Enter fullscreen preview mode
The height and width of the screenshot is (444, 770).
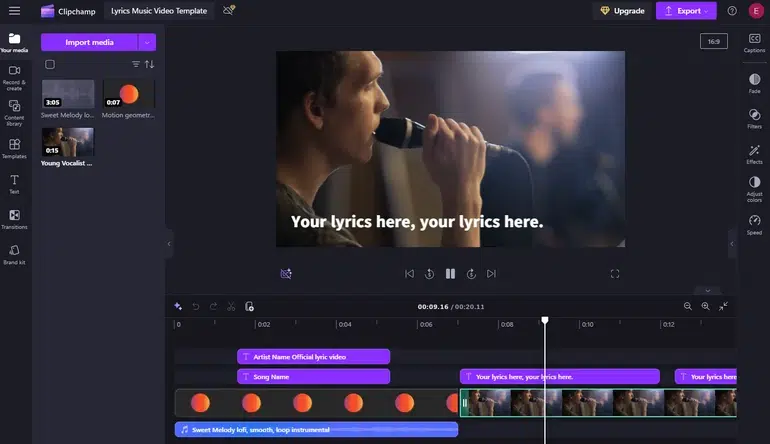pyautogui.click(x=615, y=274)
